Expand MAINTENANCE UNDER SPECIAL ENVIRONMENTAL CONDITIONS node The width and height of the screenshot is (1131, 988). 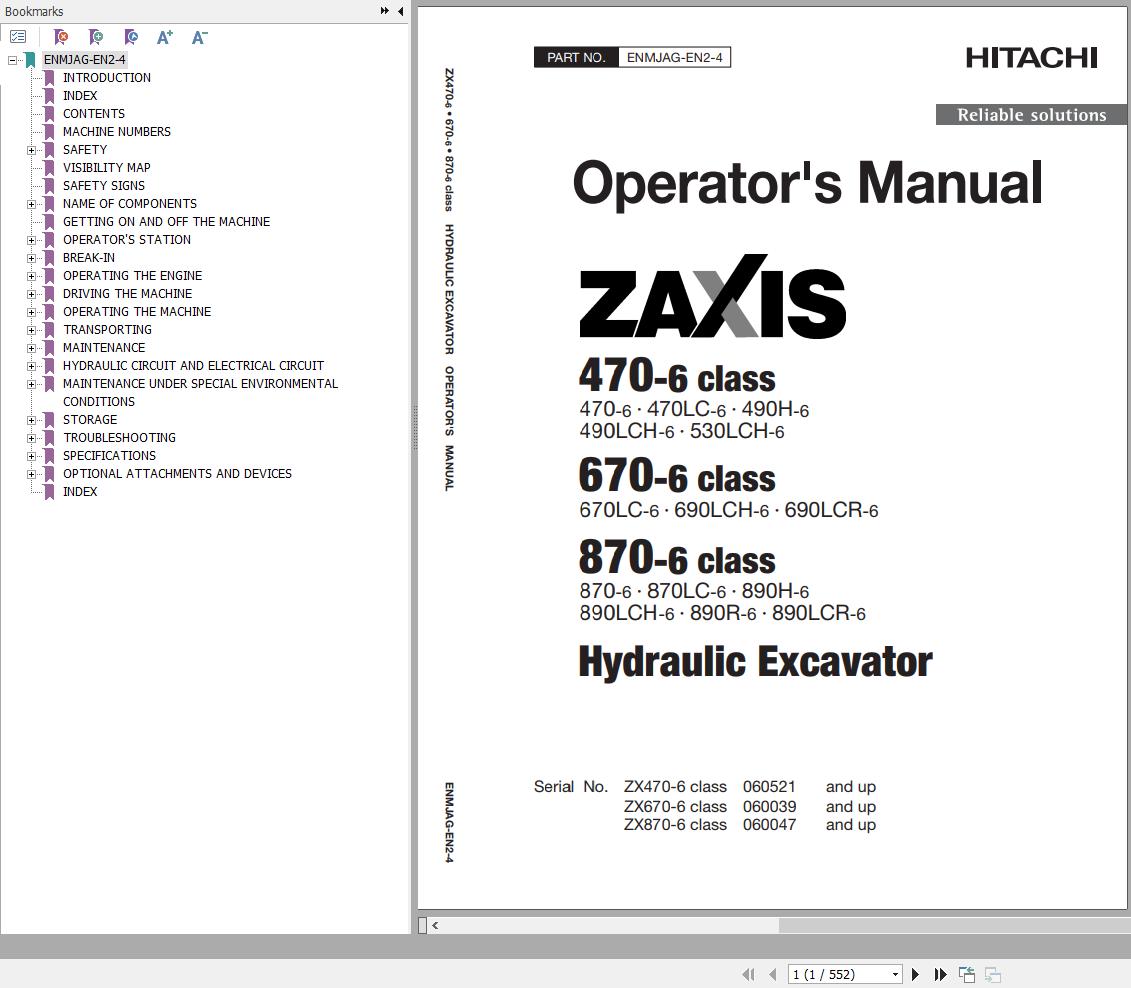(31, 384)
